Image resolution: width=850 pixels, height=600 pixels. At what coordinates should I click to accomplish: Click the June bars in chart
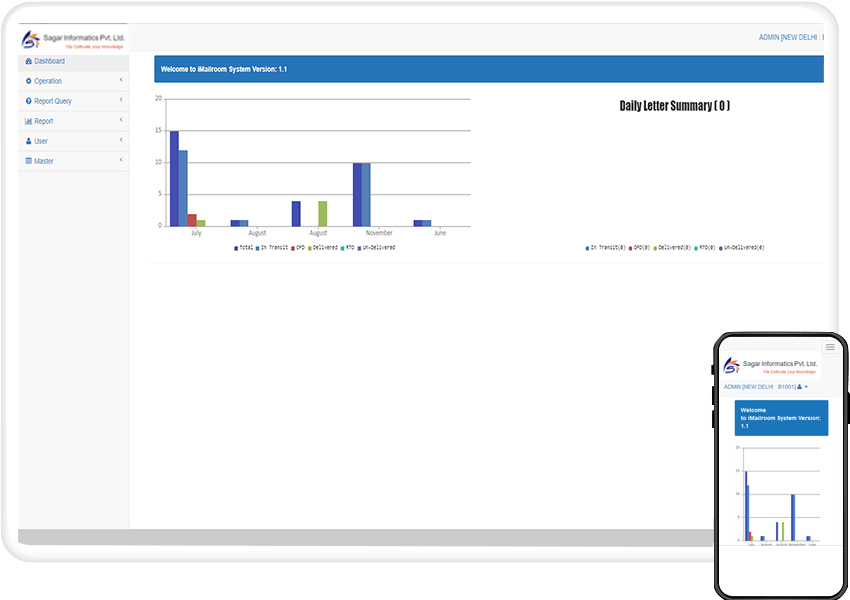pyautogui.click(x=422, y=223)
